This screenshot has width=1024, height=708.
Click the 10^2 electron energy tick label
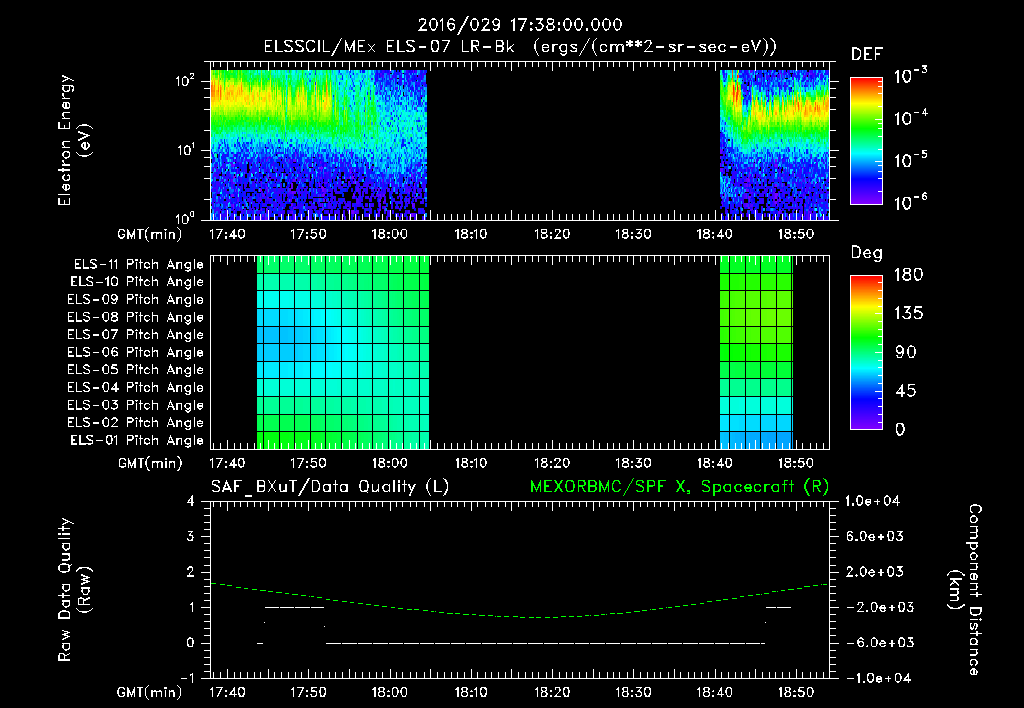(x=185, y=80)
